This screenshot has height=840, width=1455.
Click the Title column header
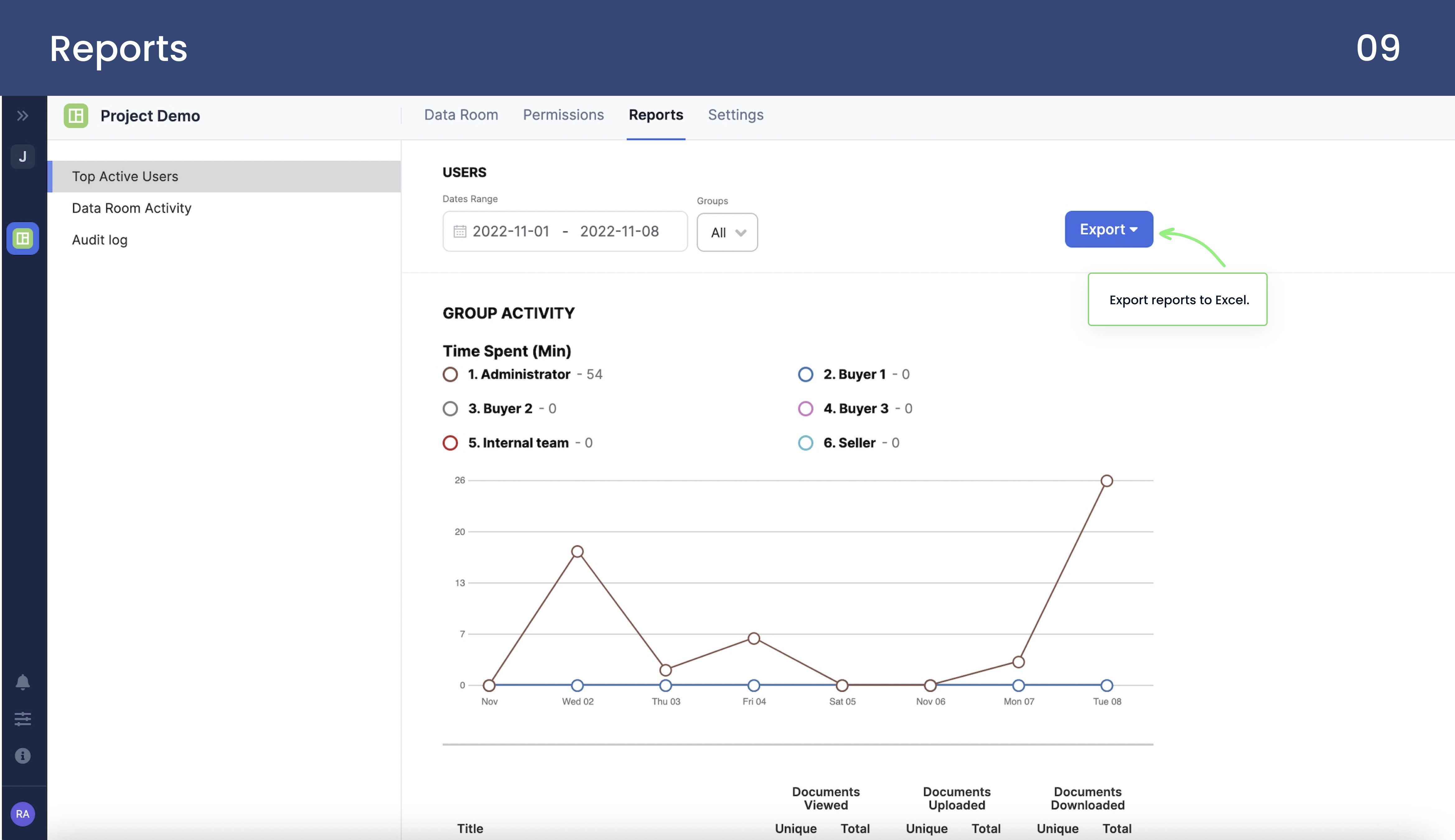pos(470,828)
